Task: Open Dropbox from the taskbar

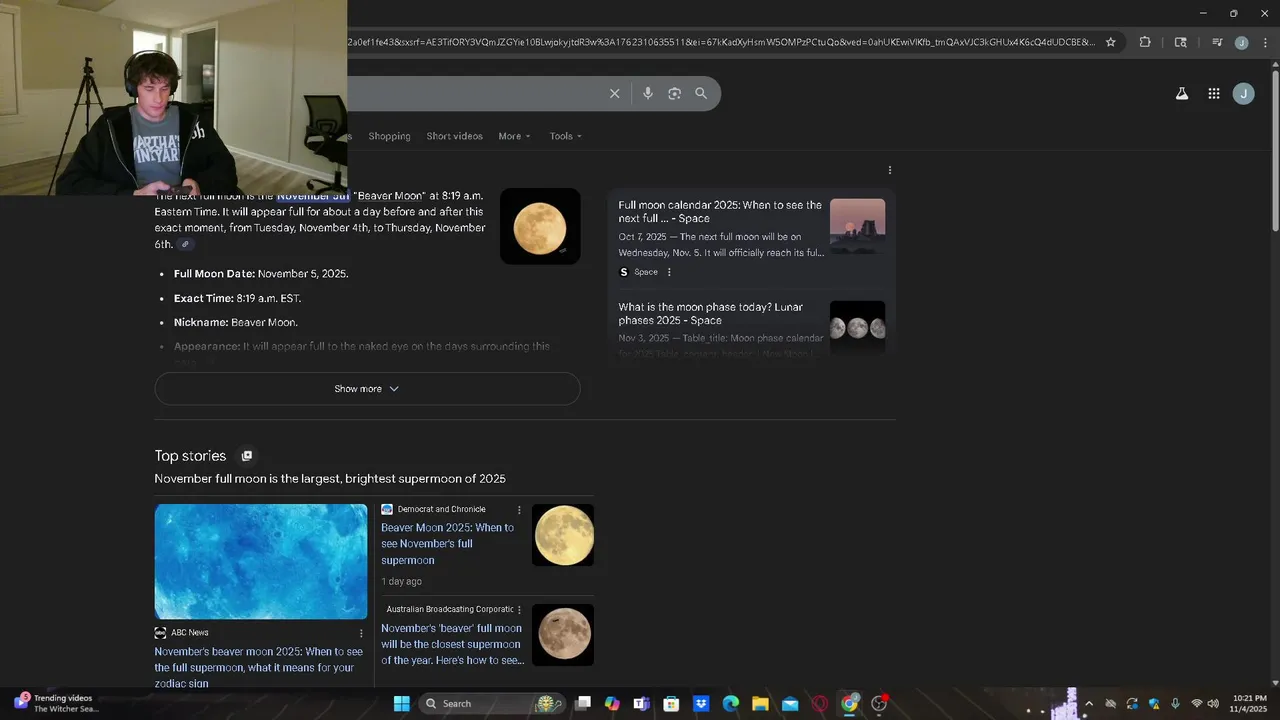Action: point(701,704)
